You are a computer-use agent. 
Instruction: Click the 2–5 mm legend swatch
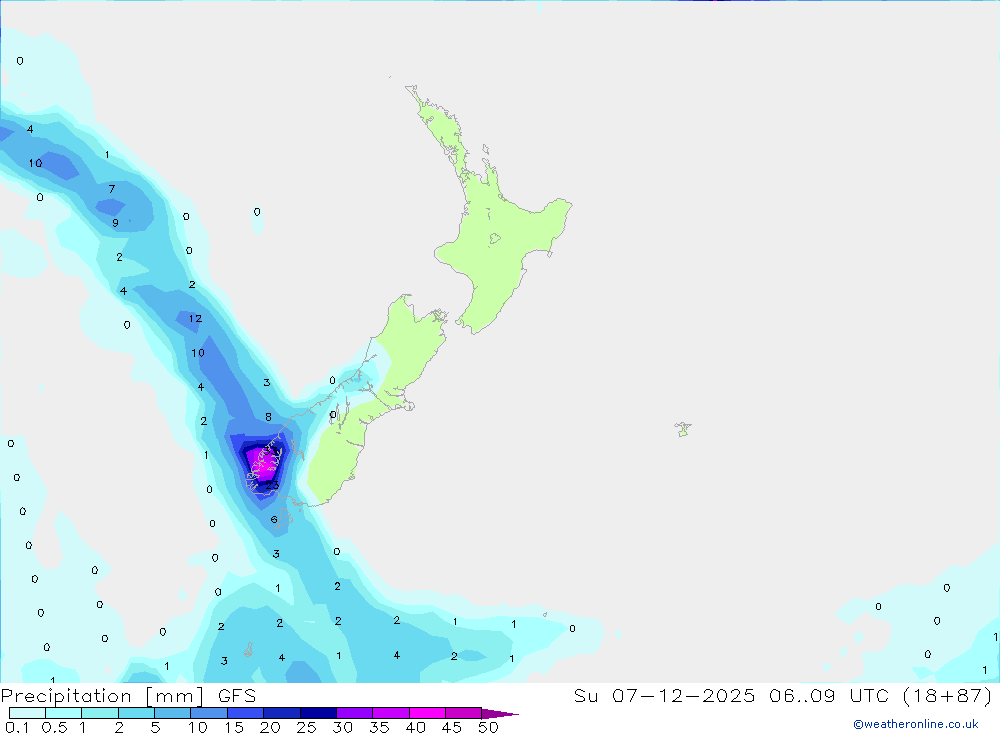point(136,713)
